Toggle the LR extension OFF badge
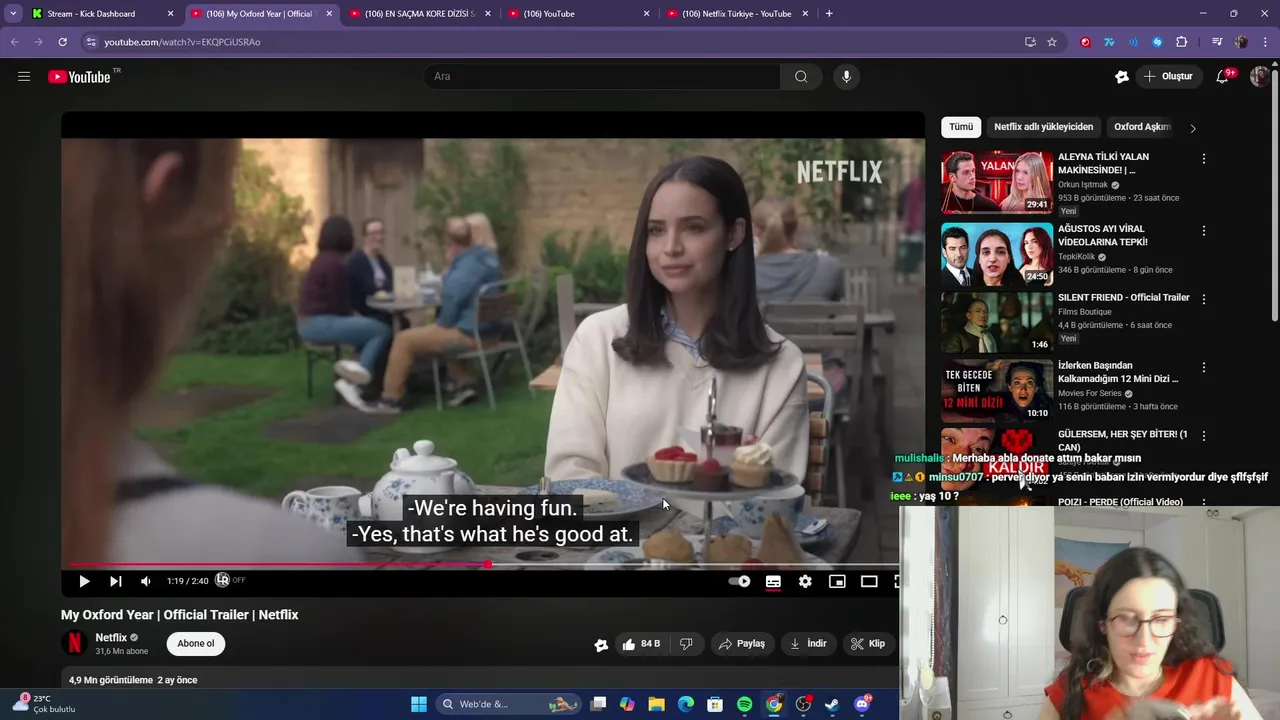1280x720 pixels. 230,580
